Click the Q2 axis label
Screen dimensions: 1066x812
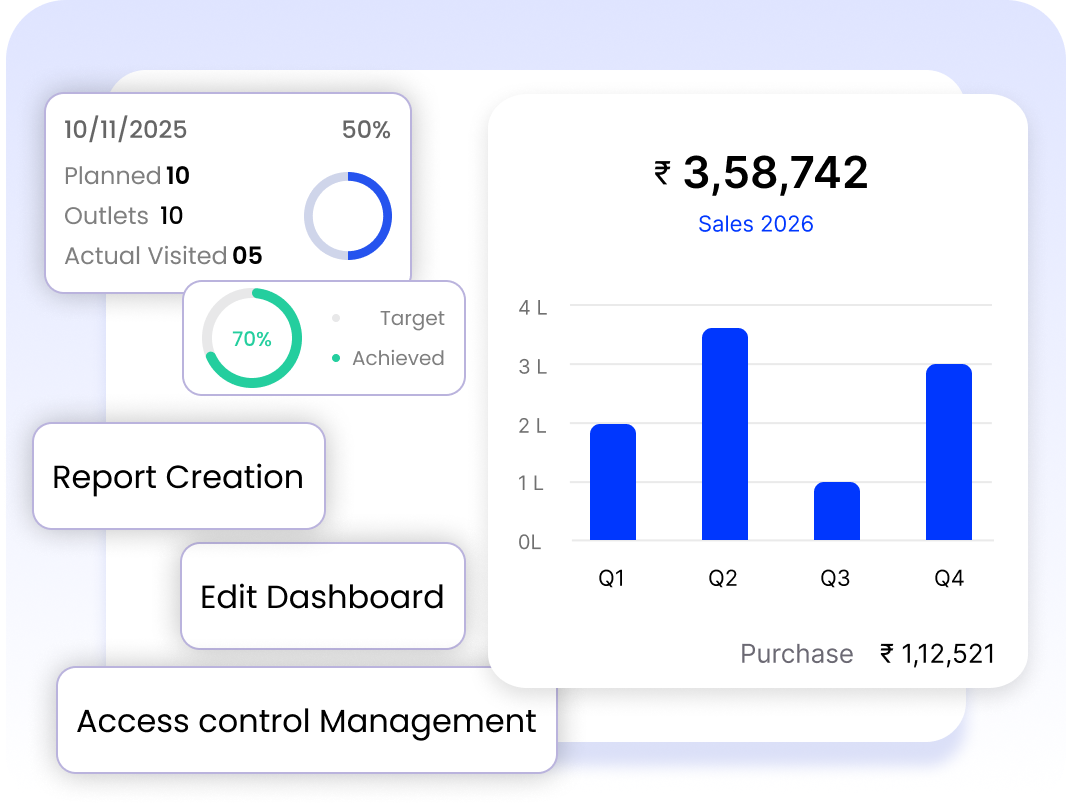[x=723, y=578]
